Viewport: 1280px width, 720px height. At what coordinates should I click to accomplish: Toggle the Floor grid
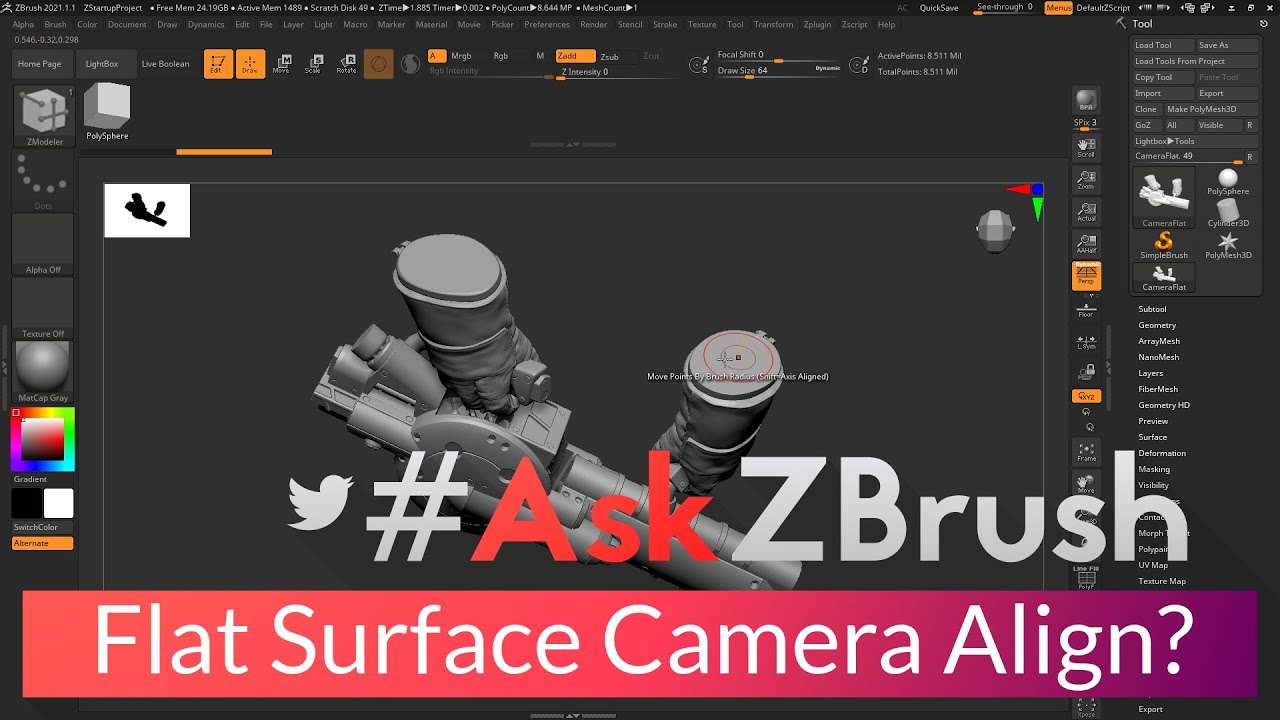(1086, 309)
